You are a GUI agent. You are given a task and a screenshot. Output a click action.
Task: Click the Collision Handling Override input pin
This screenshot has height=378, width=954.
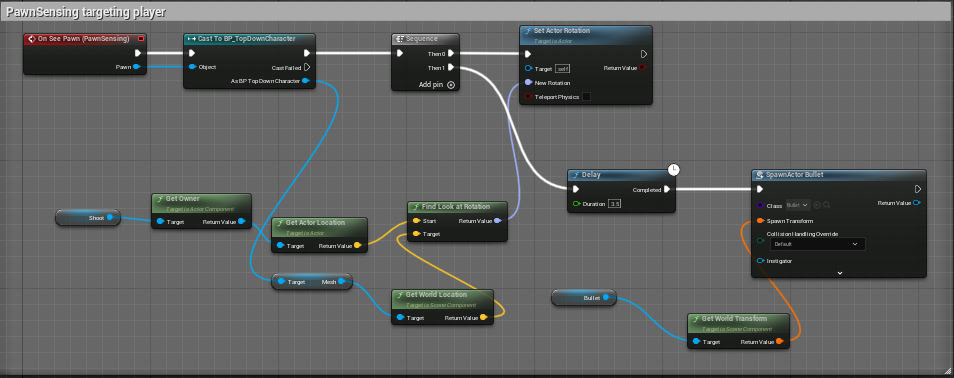[761, 240]
